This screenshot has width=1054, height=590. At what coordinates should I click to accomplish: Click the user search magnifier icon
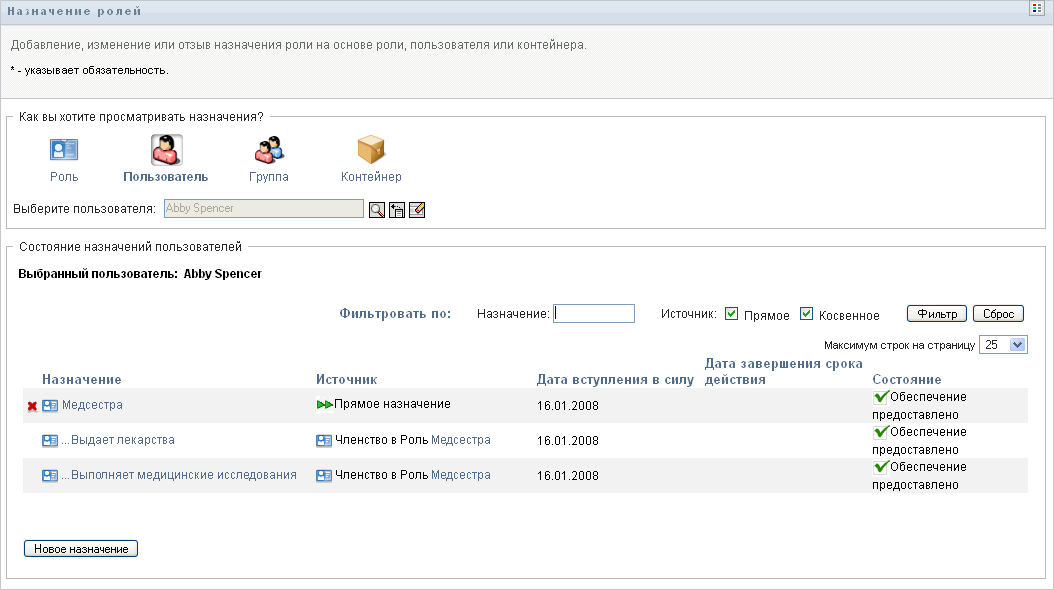[x=377, y=210]
